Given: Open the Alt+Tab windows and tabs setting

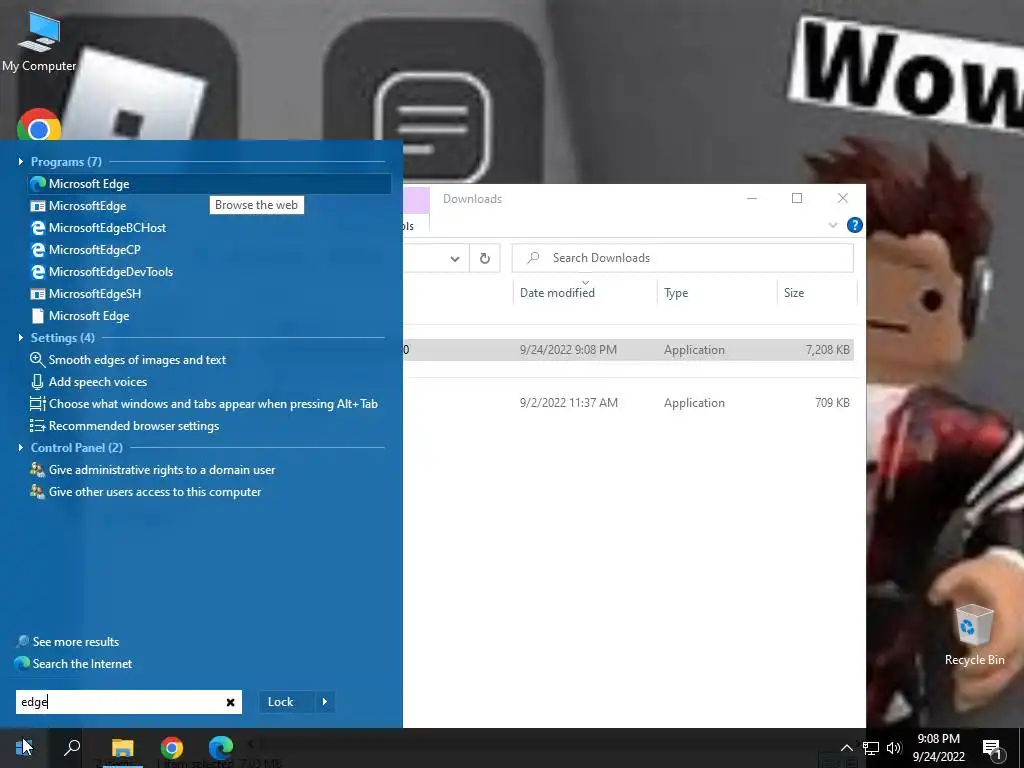Looking at the screenshot, I should pyautogui.click(x=204, y=404).
